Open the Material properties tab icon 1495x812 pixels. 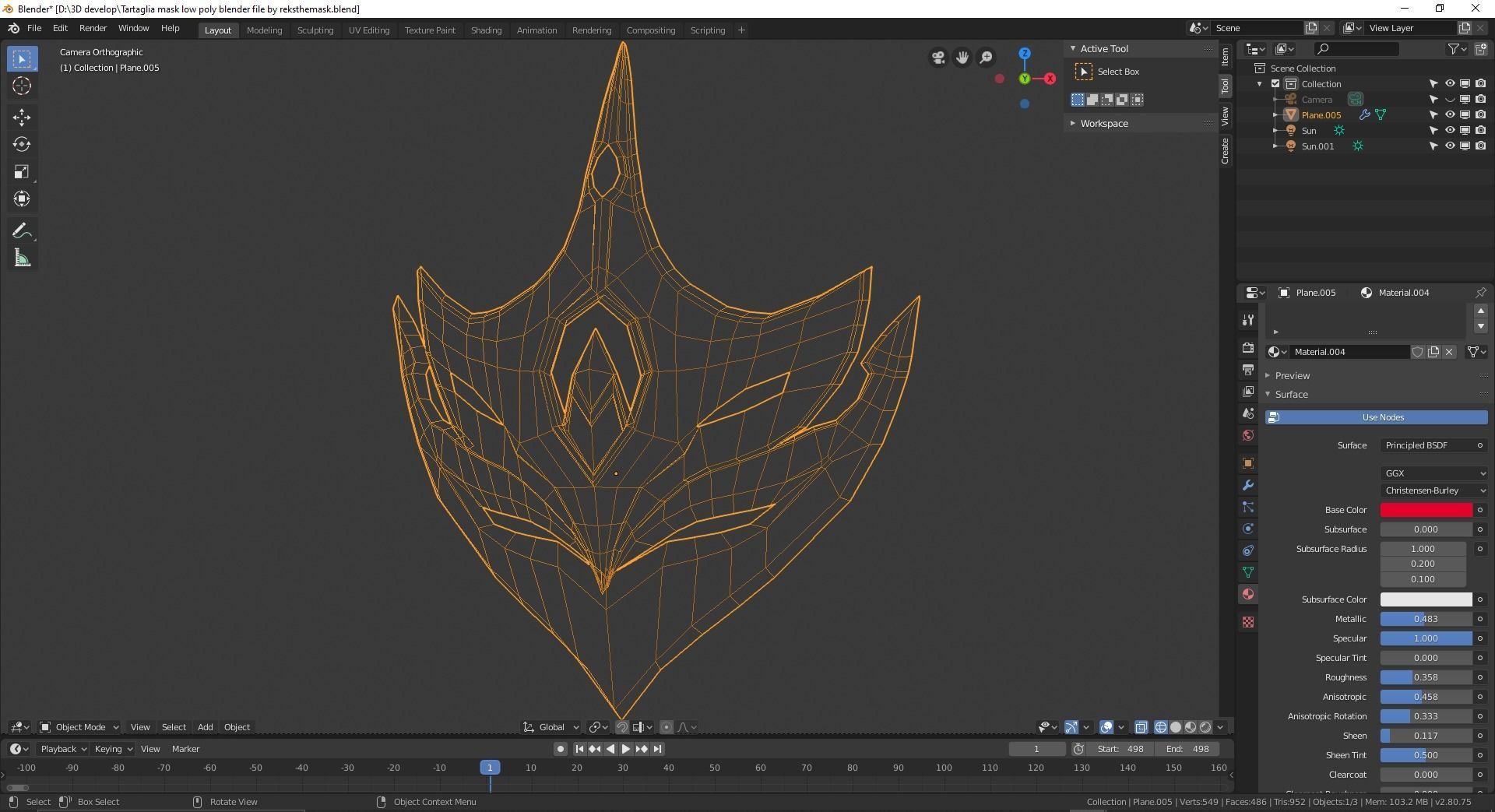click(x=1248, y=594)
